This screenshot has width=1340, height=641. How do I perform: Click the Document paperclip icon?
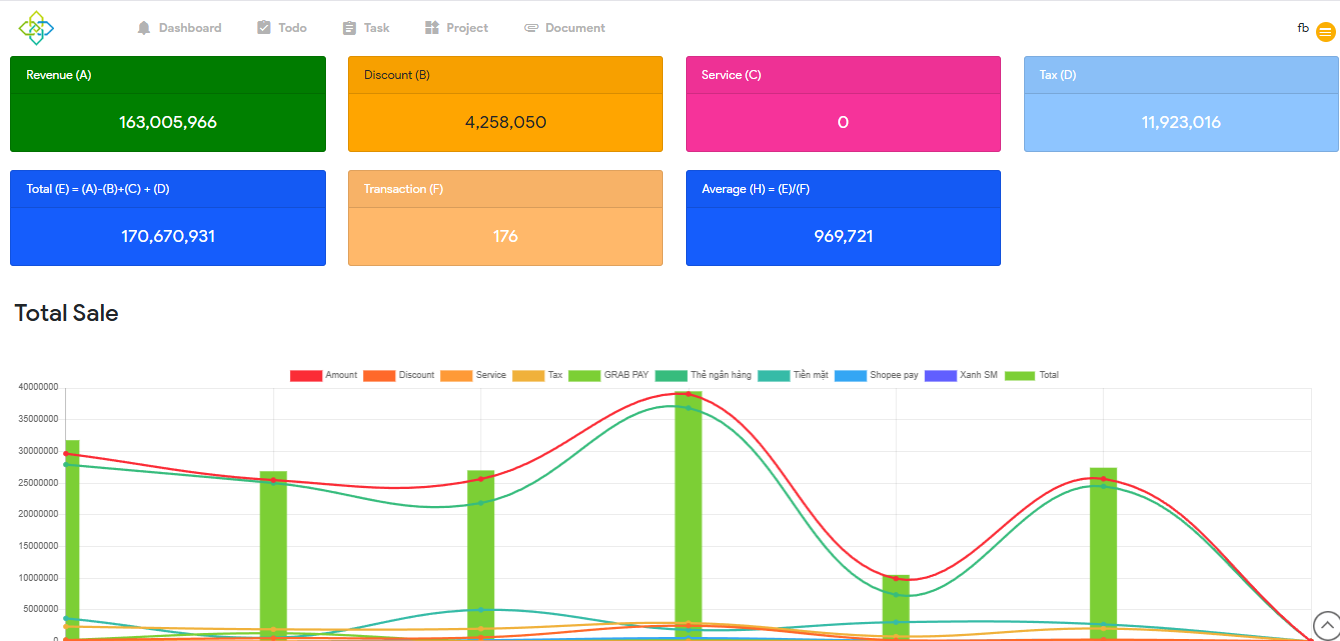tap(531, 28)
